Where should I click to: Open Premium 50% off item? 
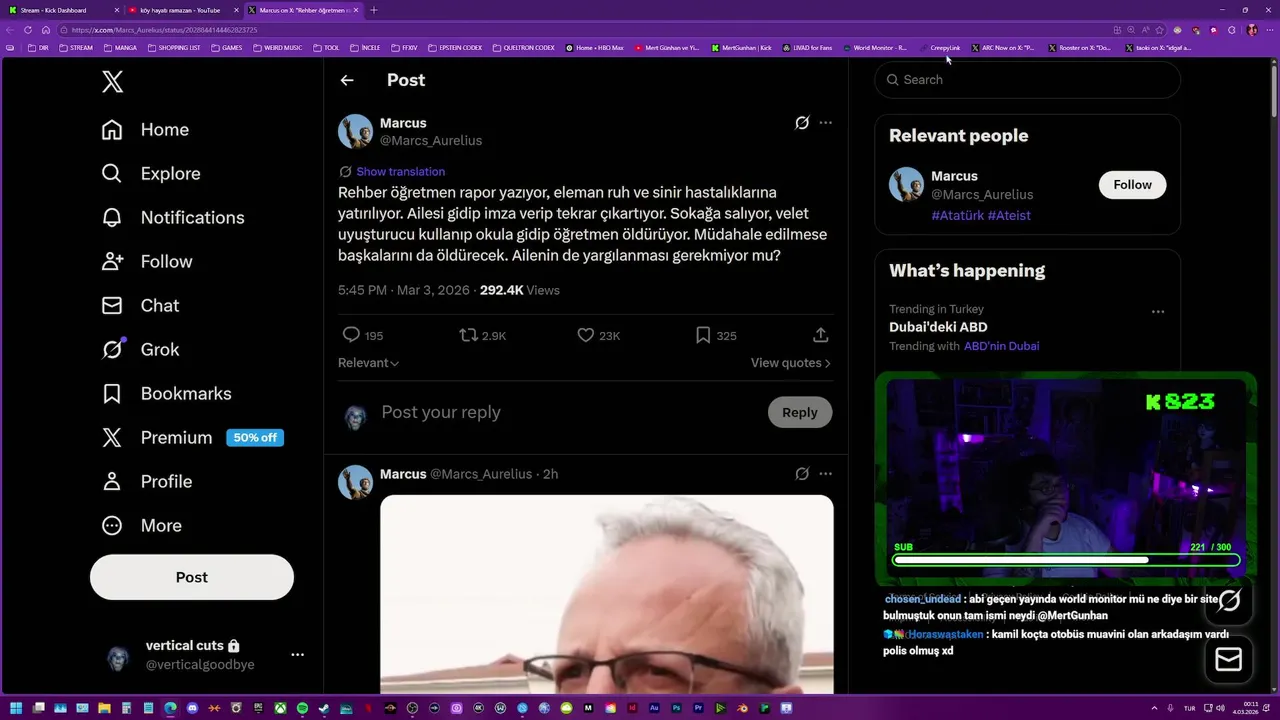[x=192, y=438]
